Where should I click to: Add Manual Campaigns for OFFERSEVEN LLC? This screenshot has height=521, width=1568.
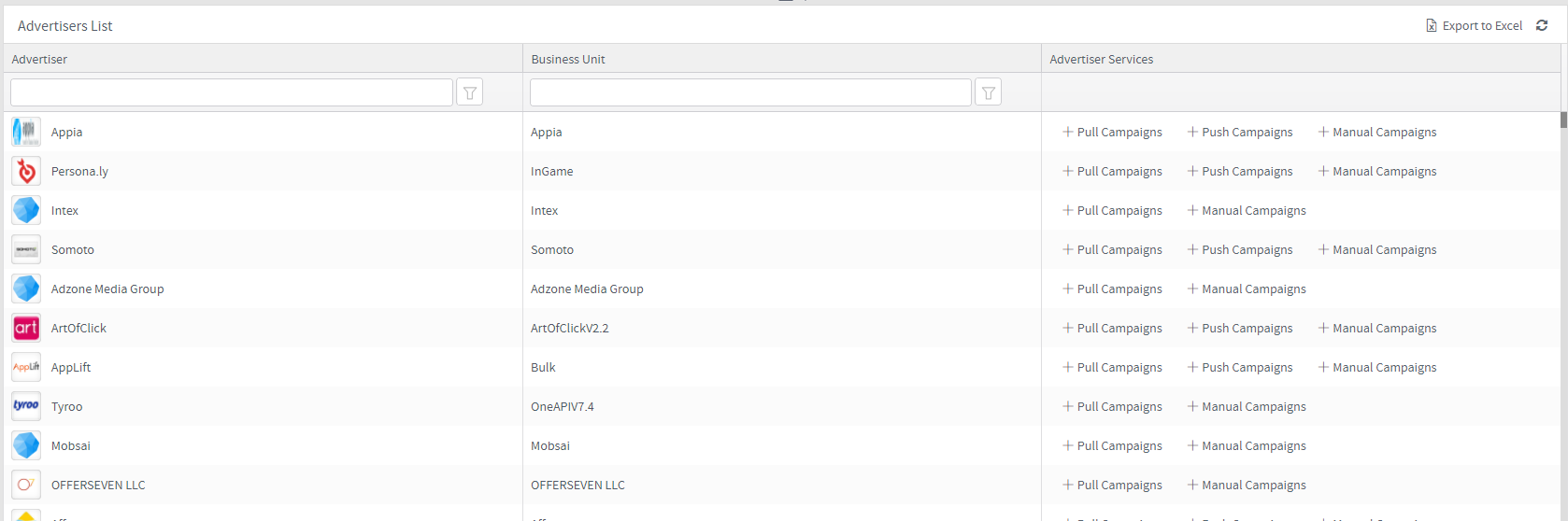tap(1247, 485)
